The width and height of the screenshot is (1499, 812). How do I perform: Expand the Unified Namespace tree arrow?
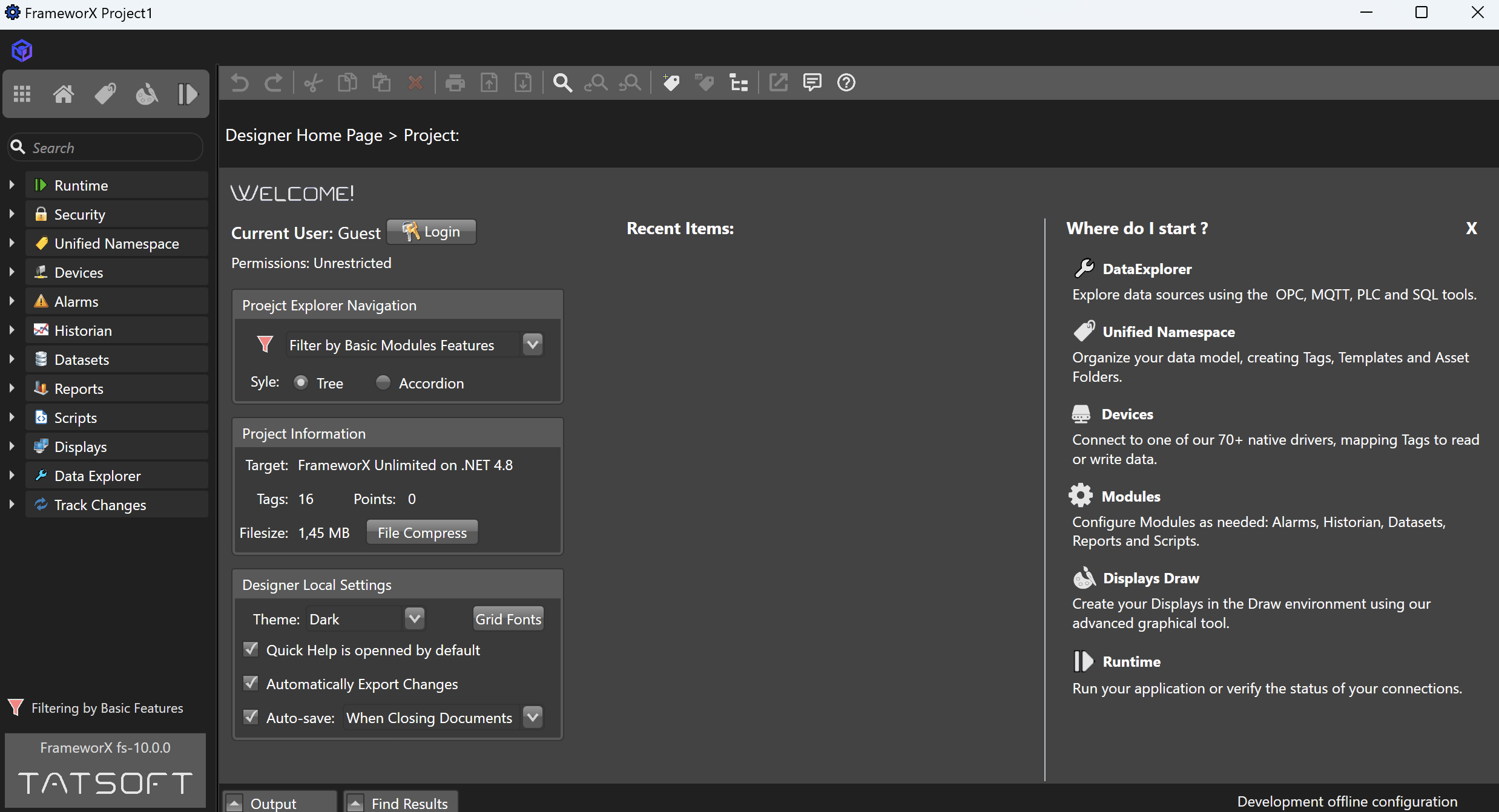(x=12, y=243)
